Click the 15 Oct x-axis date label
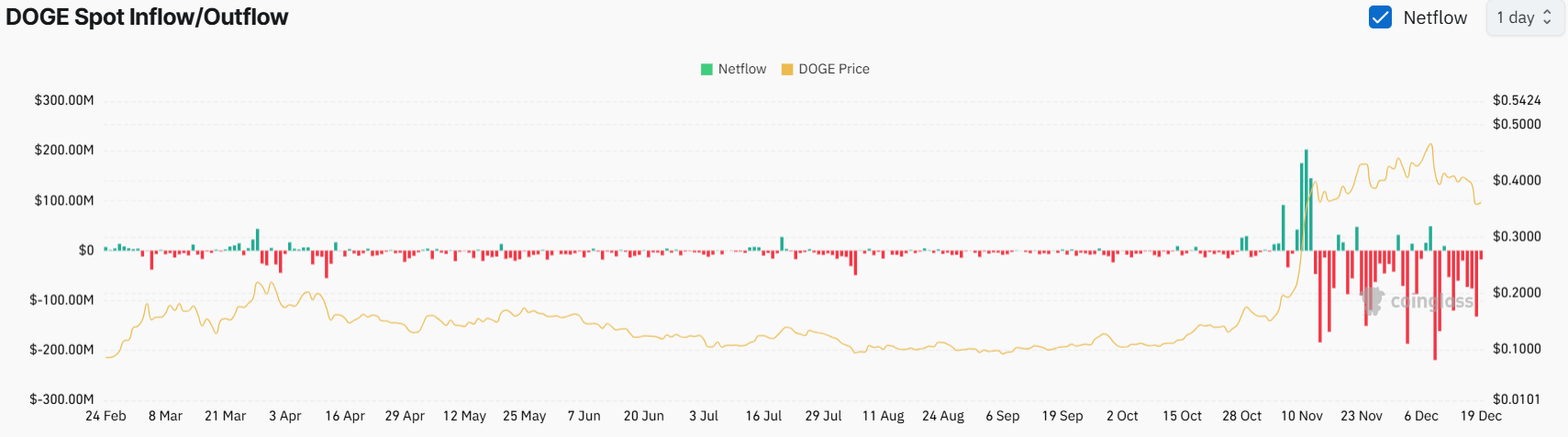 pyautogui.click(x=1182, y=416)
